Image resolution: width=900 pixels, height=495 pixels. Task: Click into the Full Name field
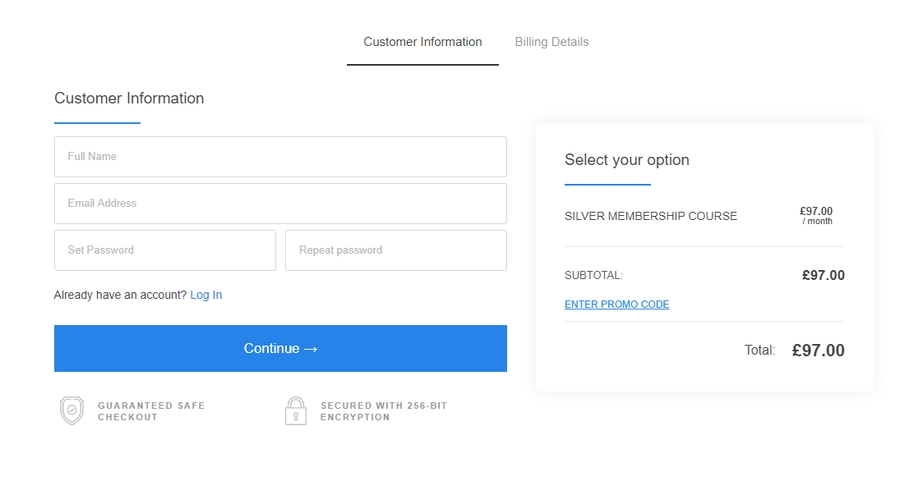click(x=280, y=157)
